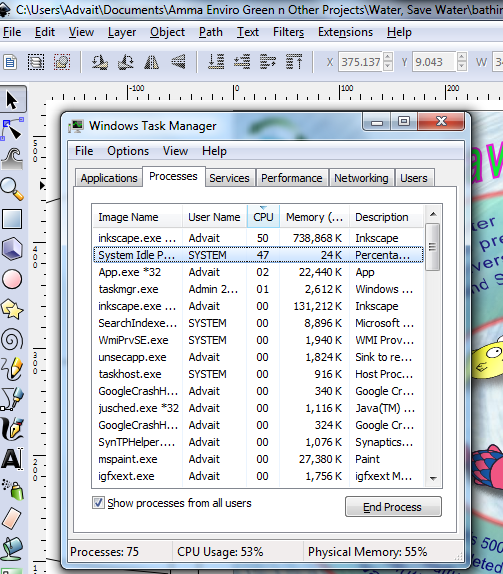503x574 pixels.
Task: Select the WmiPrvSE.exe process row
Action: [258, 340]
